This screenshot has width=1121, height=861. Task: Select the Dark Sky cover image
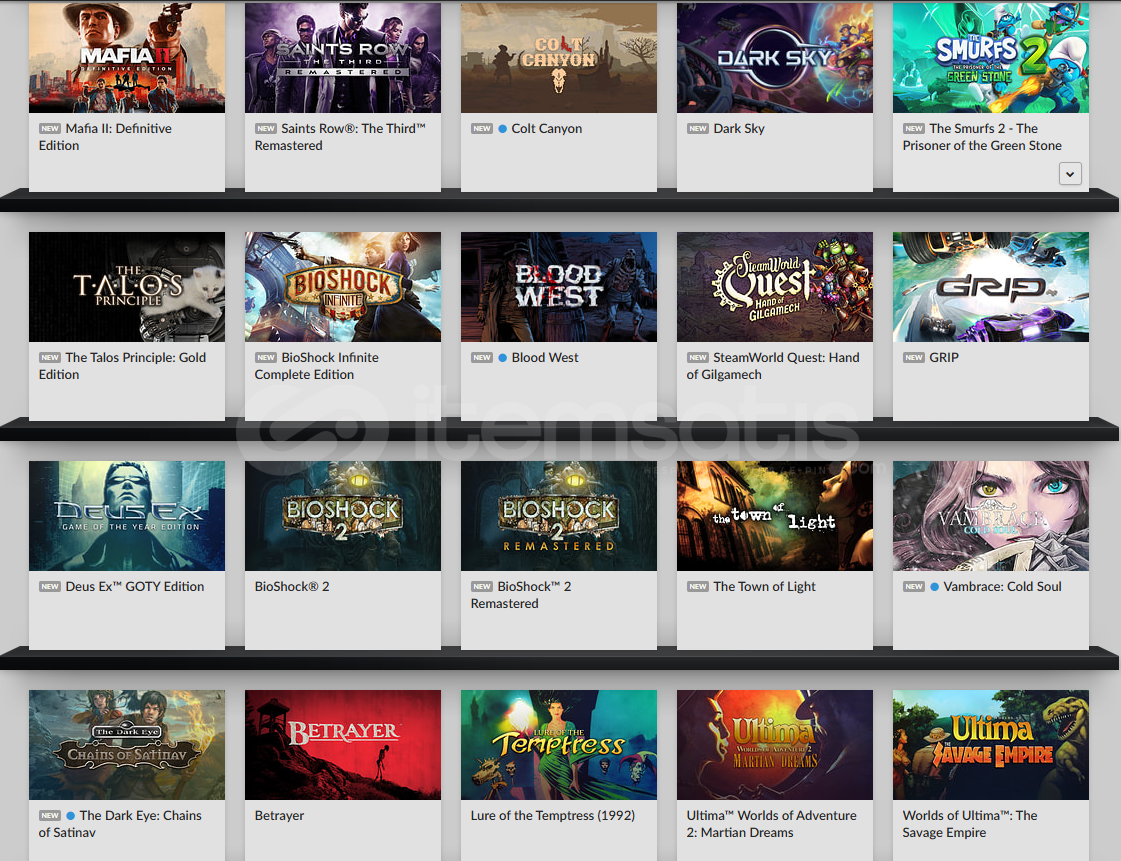tap(775, 58)
